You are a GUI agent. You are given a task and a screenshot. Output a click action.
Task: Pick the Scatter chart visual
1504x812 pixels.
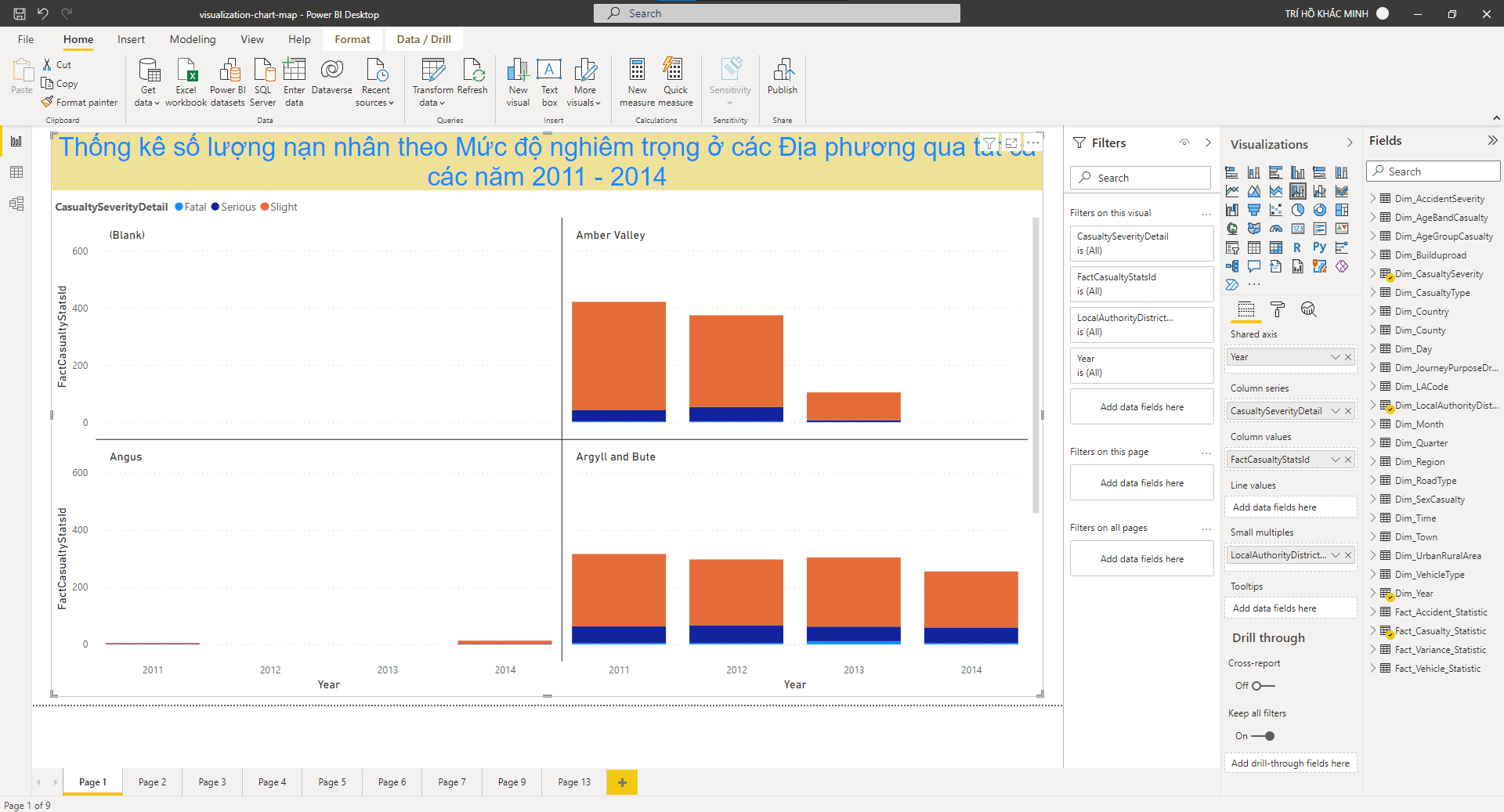[x=1276, y=210]
